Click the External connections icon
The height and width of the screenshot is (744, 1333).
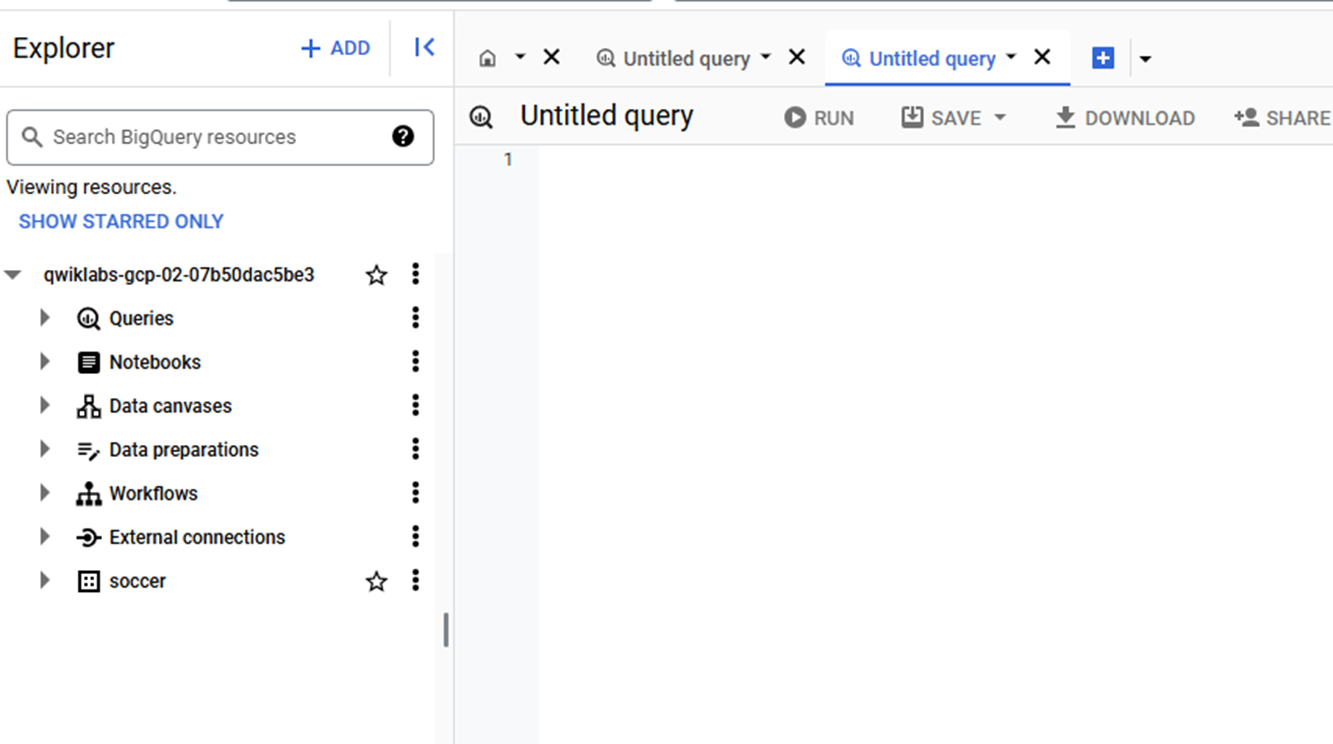pyautogui.click(x=89, y=538)
